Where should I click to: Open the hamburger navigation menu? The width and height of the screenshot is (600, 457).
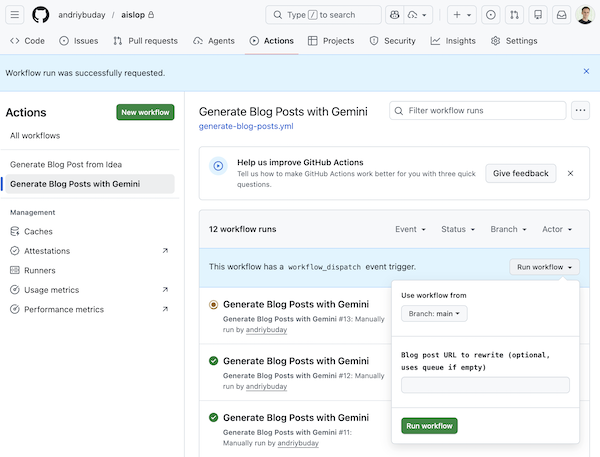click(x=15, y=15)
